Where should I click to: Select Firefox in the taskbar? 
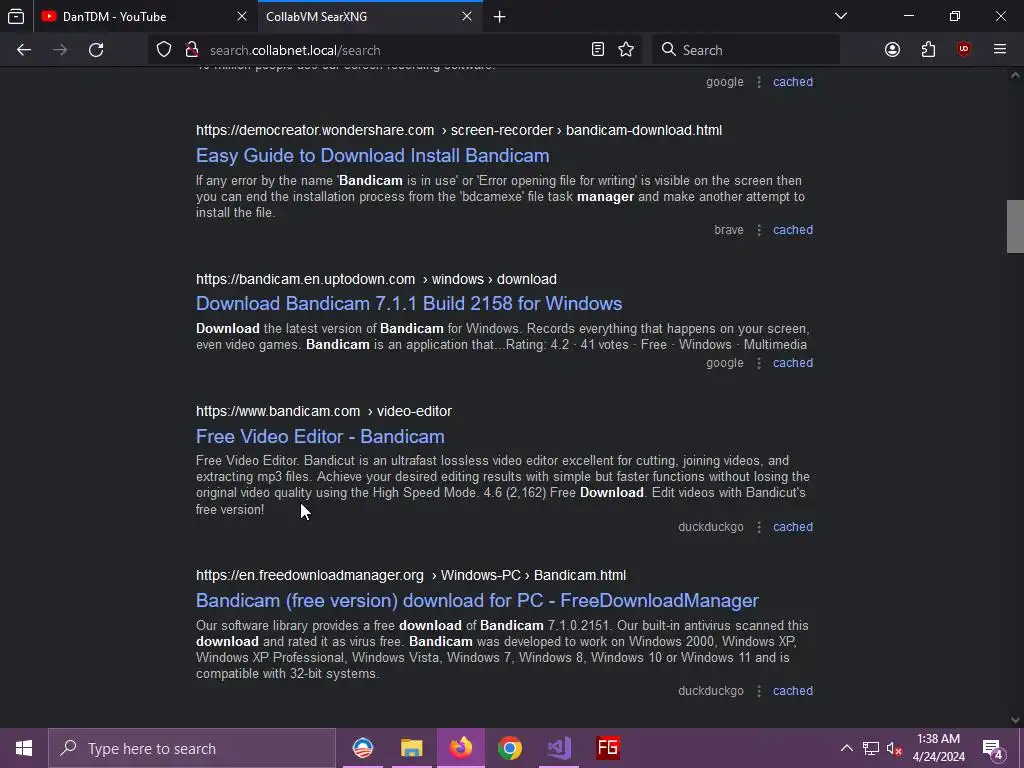[x=460, y=748]
